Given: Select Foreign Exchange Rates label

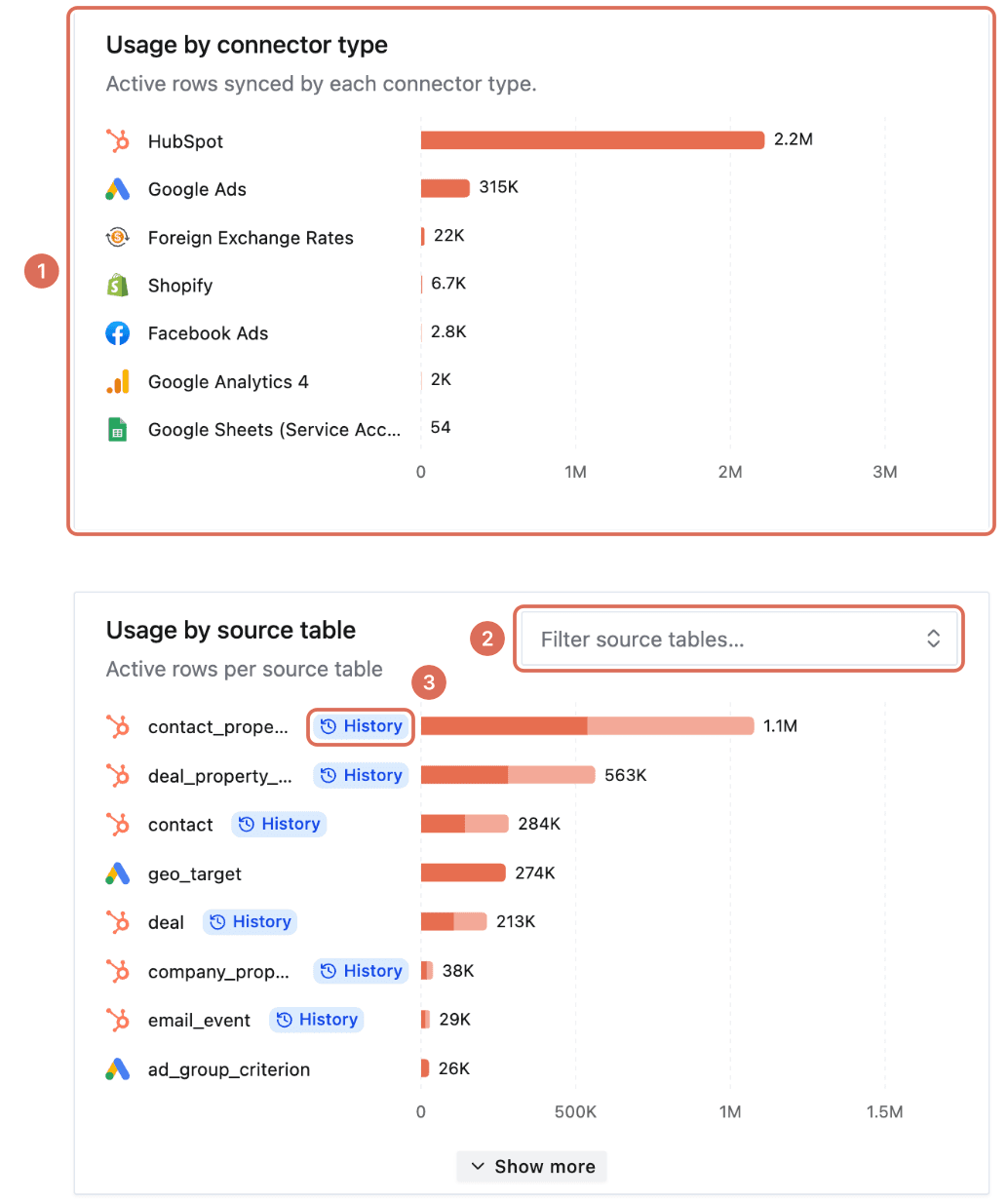Looking at the screenshot, I should click(x=251, y=238).
